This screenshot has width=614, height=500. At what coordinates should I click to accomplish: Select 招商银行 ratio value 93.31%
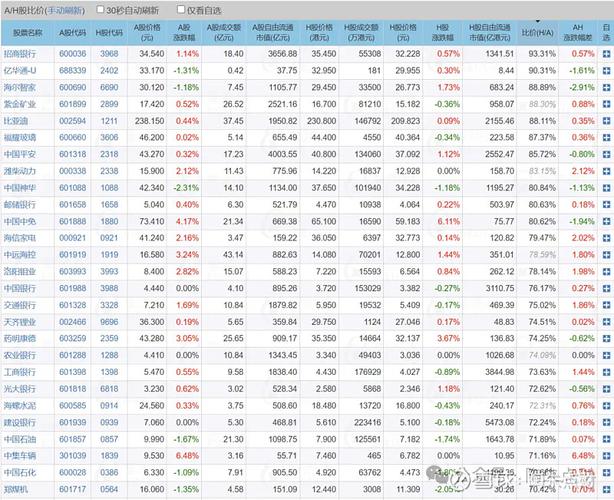[x=542, y=54]
